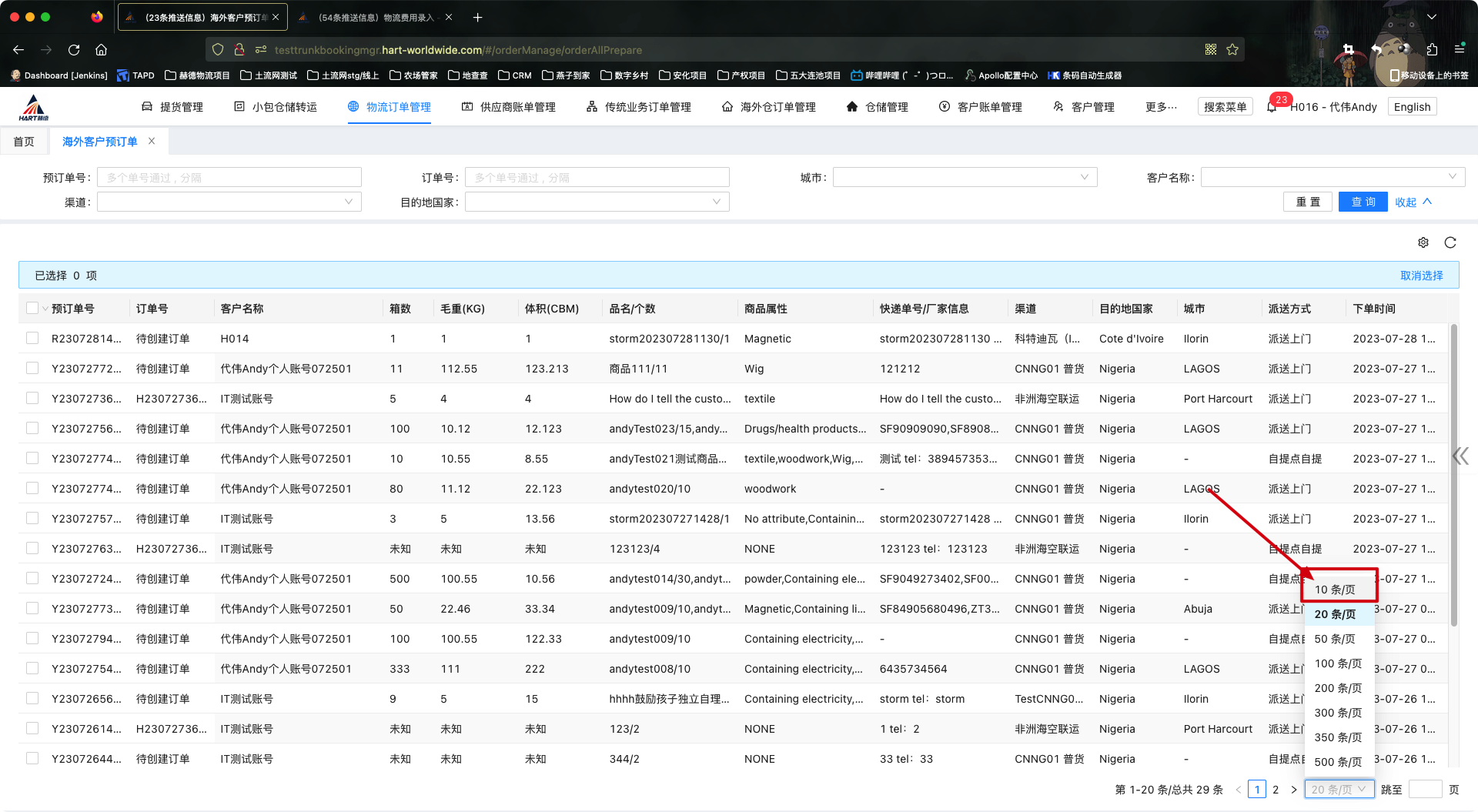Switch to the 首页 tab

pyautogui.click(x=24, y=142)
